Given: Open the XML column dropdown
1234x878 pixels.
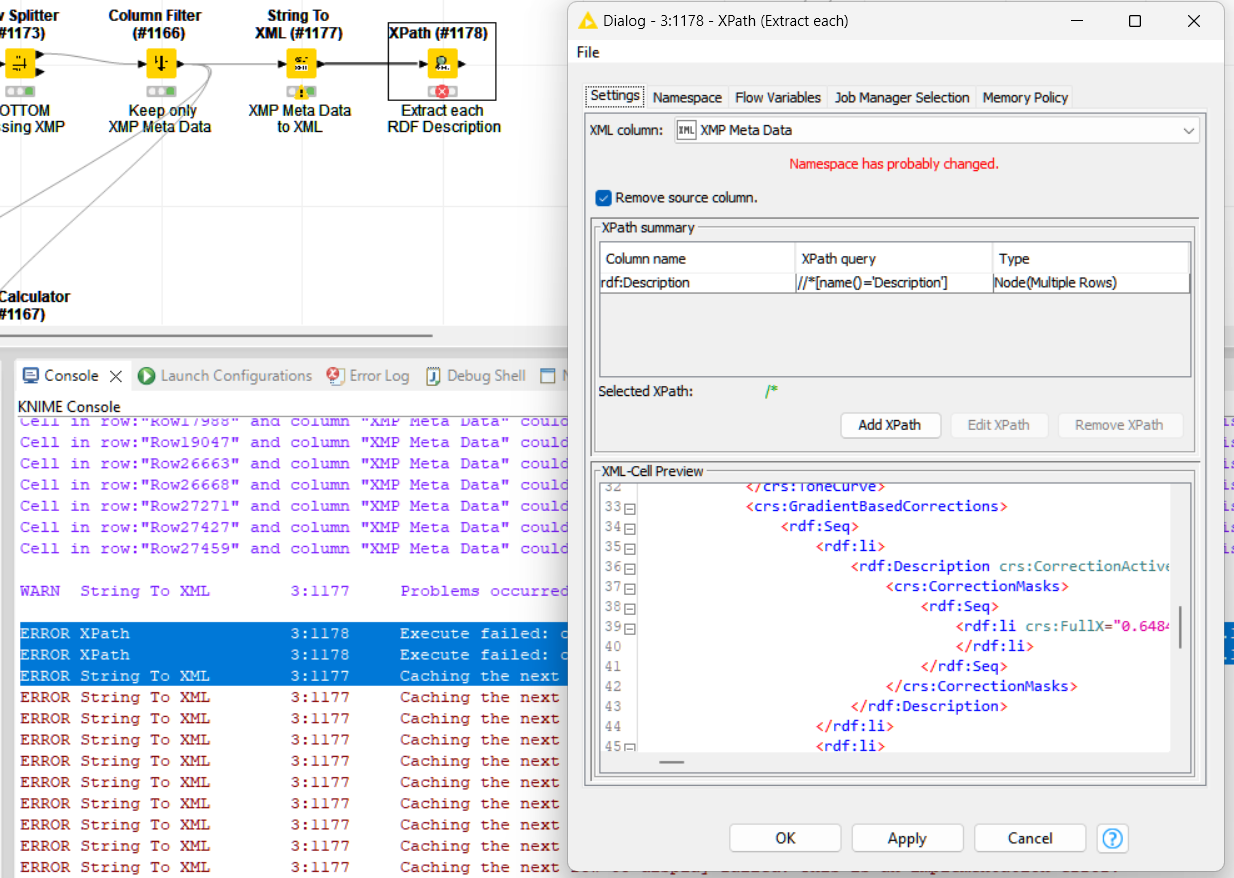Looking at the screenshot, I should pos(1188,130).
